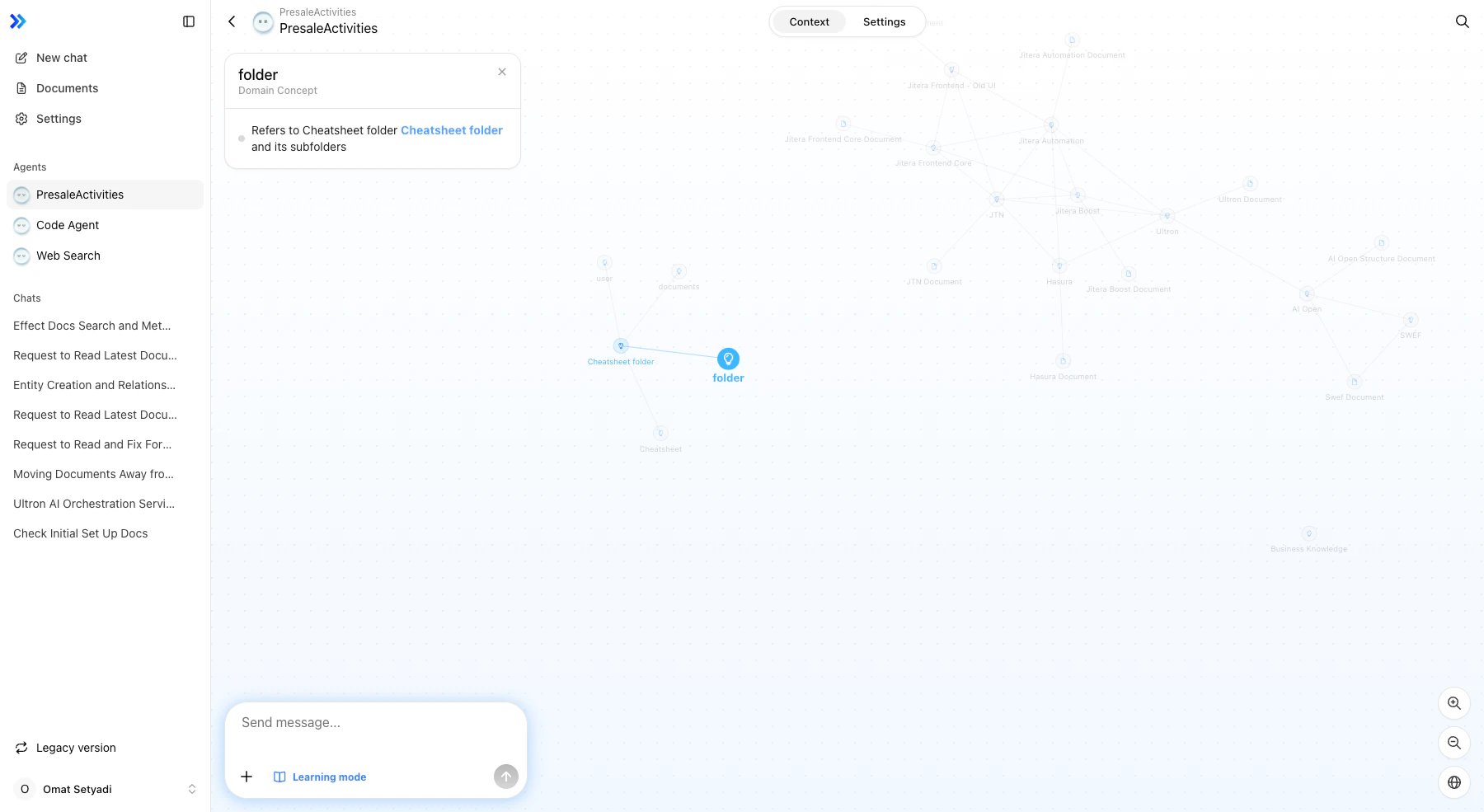Image resolution: width=1484 pixels, height=812 pixels.
Task: Open chat "Request to Read and Fix For..."
Action: pos(106,444)
